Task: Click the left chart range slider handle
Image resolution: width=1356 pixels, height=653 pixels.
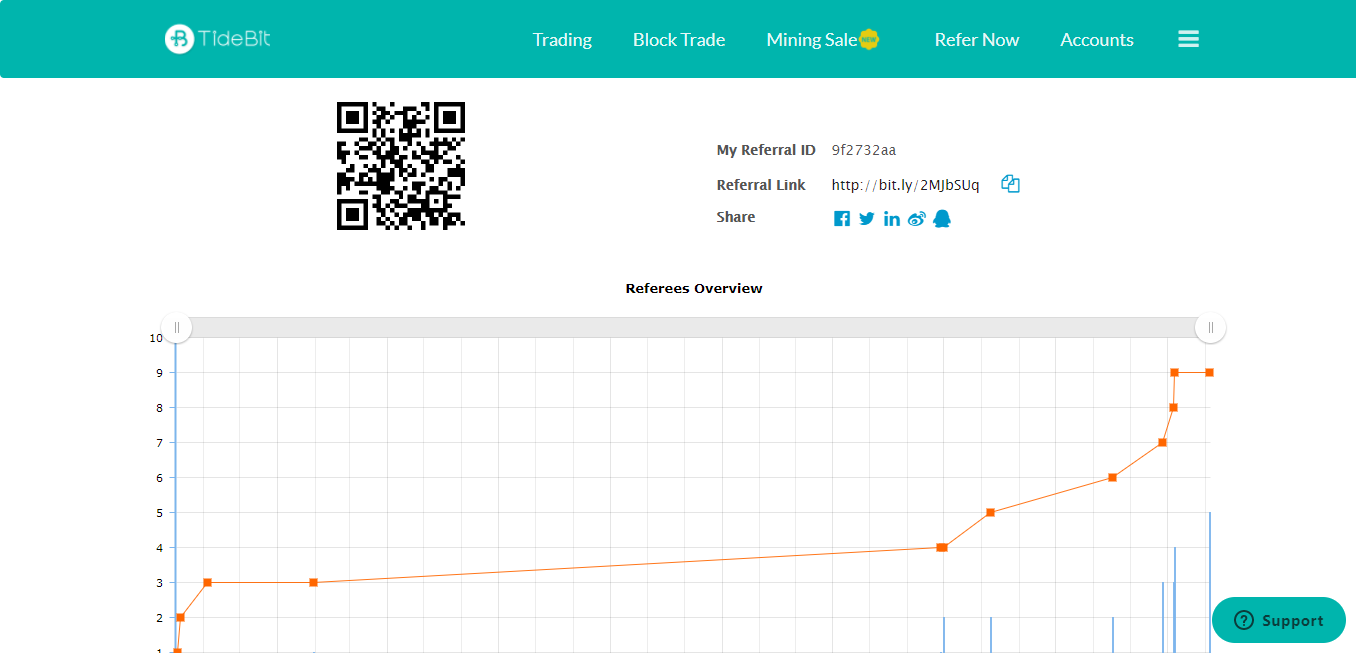Action: 177,327
